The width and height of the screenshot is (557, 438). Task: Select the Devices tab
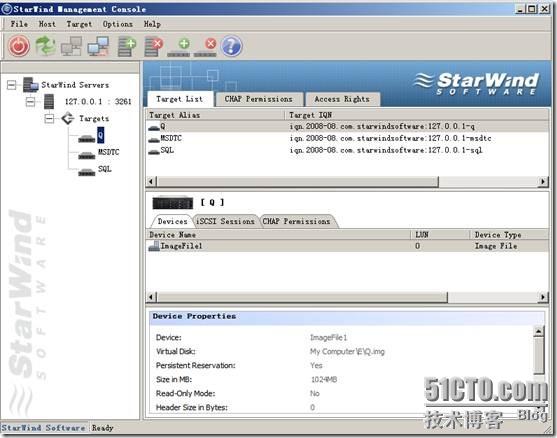coord(172,221)
